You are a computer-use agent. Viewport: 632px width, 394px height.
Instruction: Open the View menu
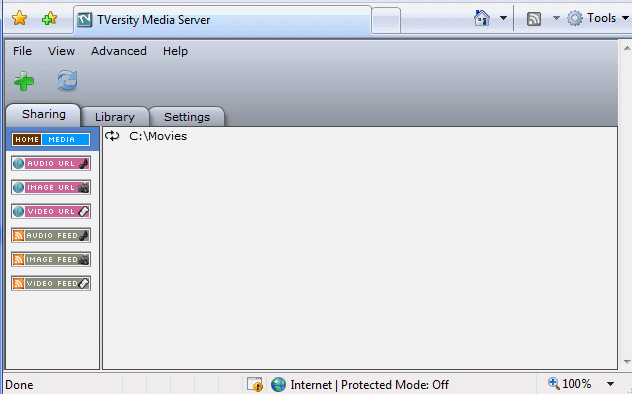[x=61, y=51]
